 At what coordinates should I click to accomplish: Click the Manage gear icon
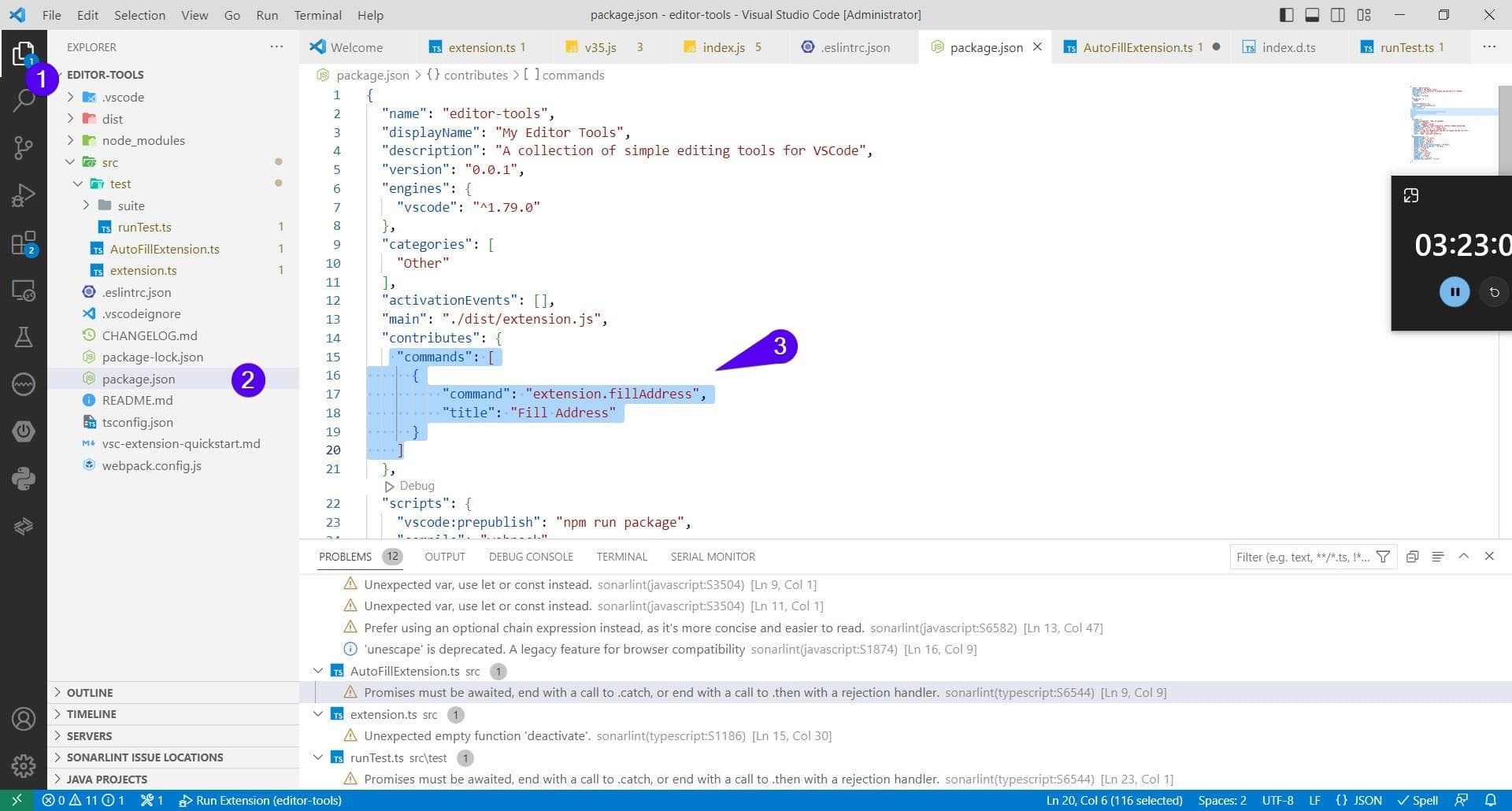click(24, 765)
